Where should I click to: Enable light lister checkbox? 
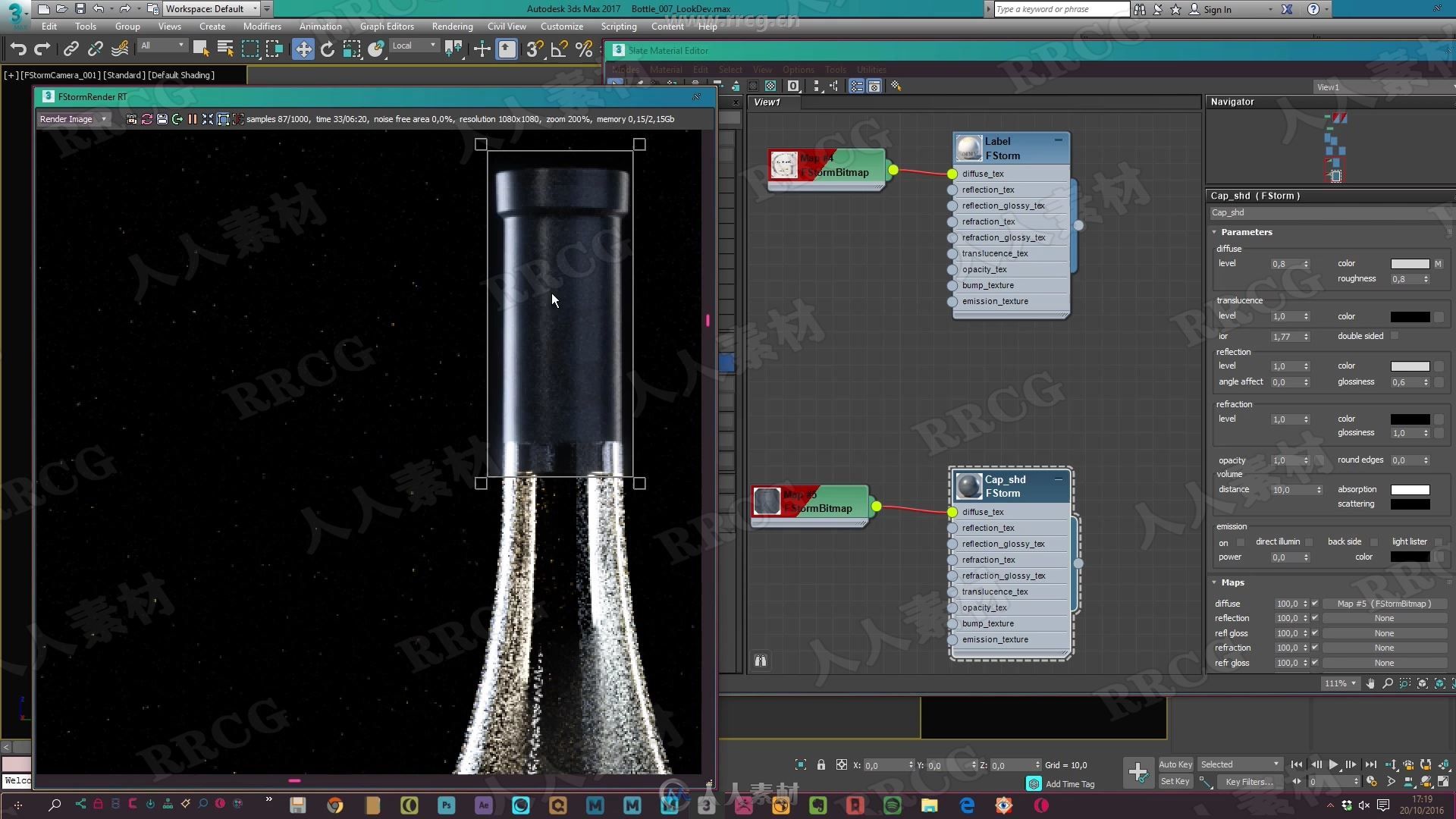[1439, 542]
